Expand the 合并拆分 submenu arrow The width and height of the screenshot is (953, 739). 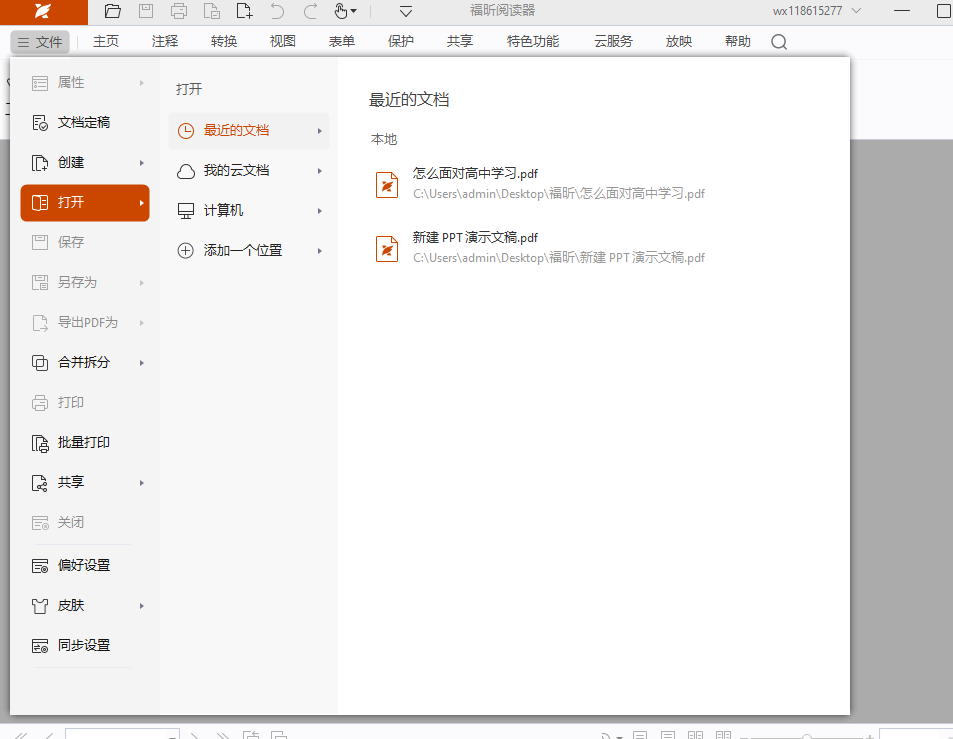[142, 363]
